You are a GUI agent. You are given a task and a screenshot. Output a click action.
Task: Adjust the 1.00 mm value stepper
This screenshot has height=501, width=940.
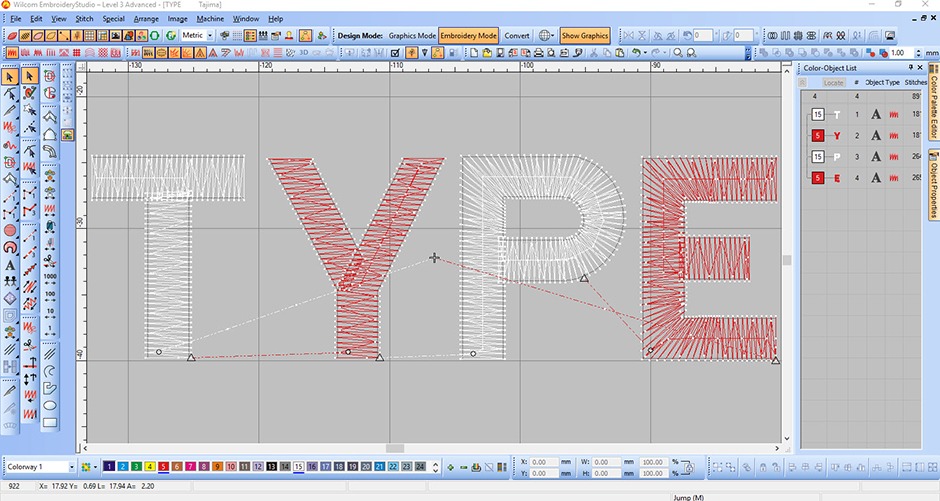click(918, 53)
